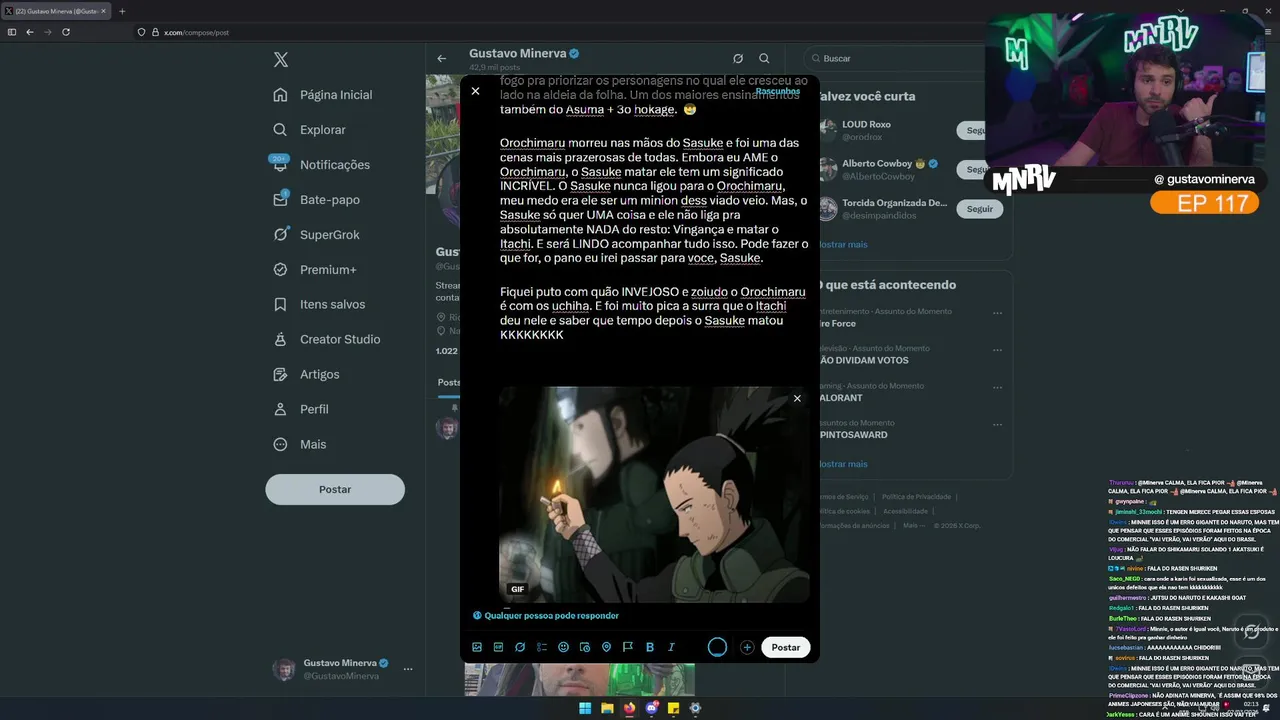Open Acessibilidade footer link
The height and width of the screenshot is (720, 1280).
(x=906, y=511)
